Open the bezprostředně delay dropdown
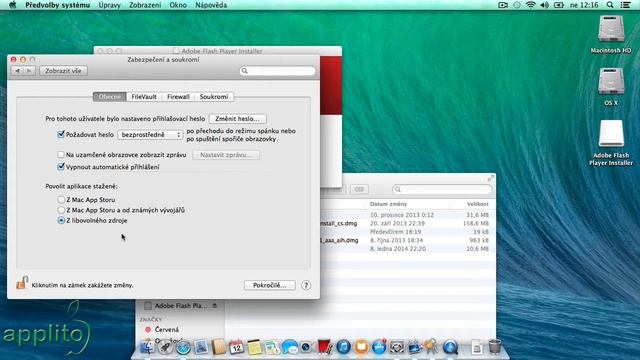Viewport: 640px width, 360px height. [x=150, y=135]
